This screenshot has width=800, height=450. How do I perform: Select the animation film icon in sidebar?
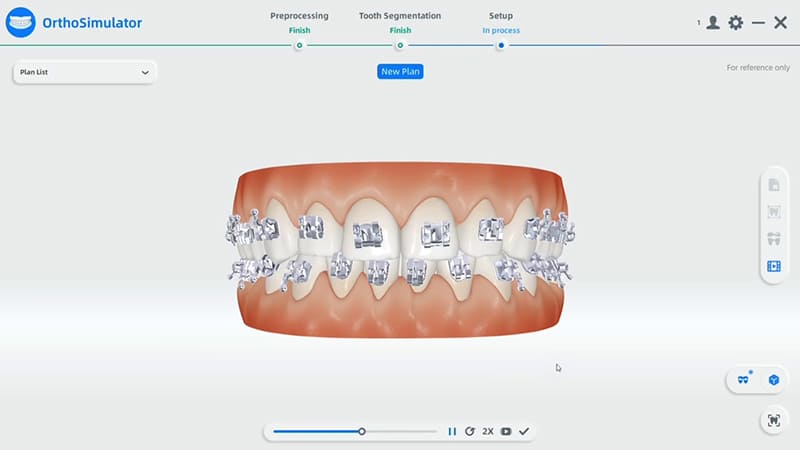tap(774, 266)
